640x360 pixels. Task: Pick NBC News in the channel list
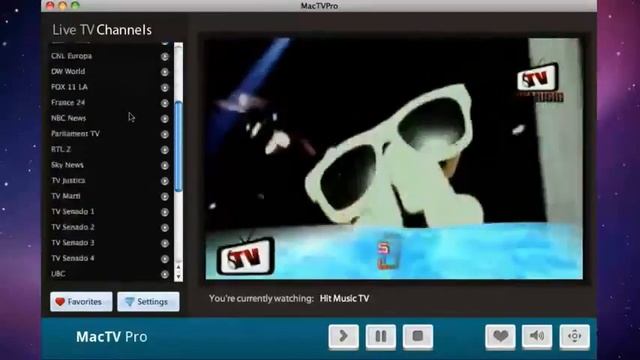[69, 118]
